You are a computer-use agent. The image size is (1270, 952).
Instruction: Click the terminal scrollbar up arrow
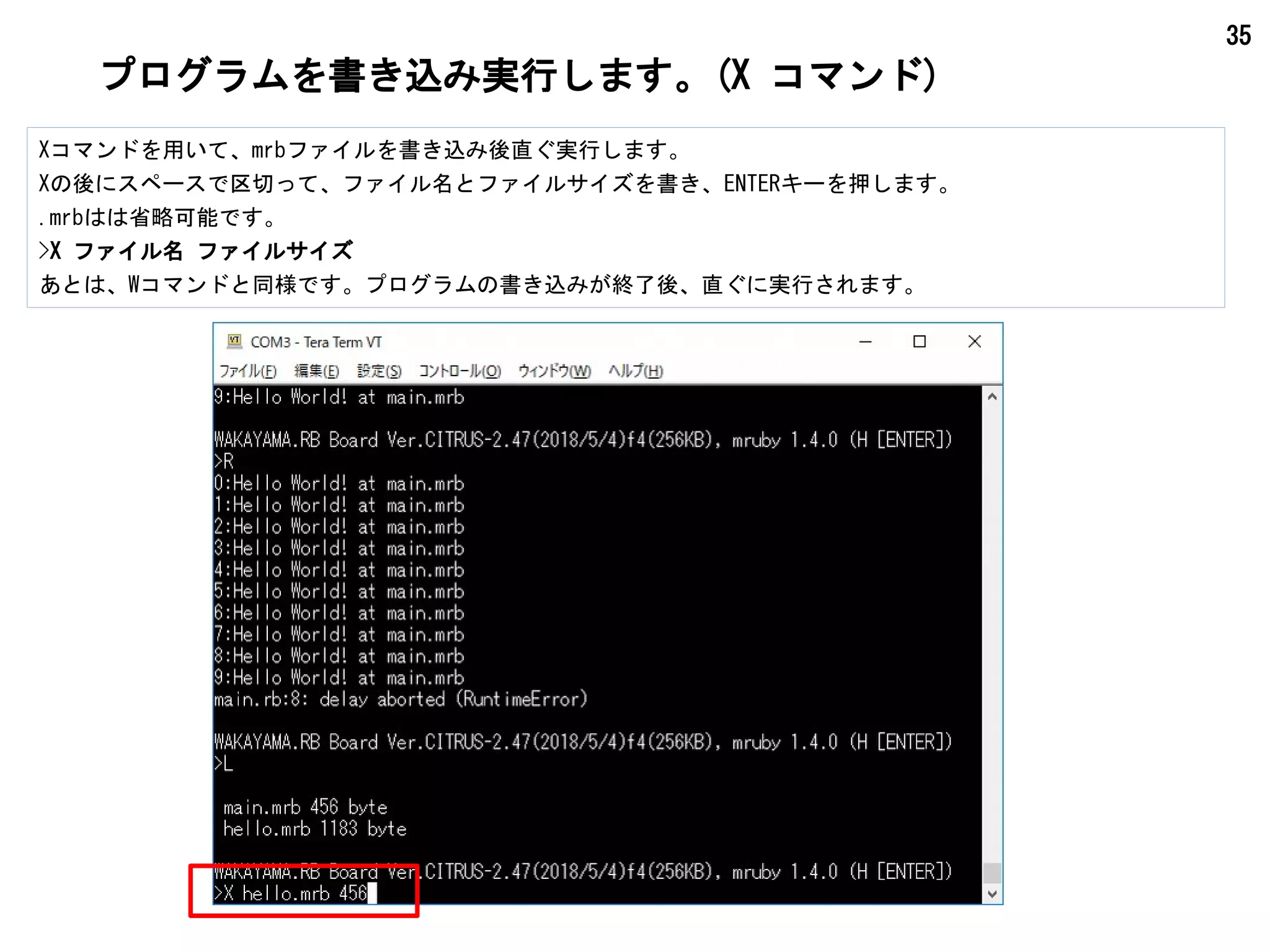(x=992, y=397)
